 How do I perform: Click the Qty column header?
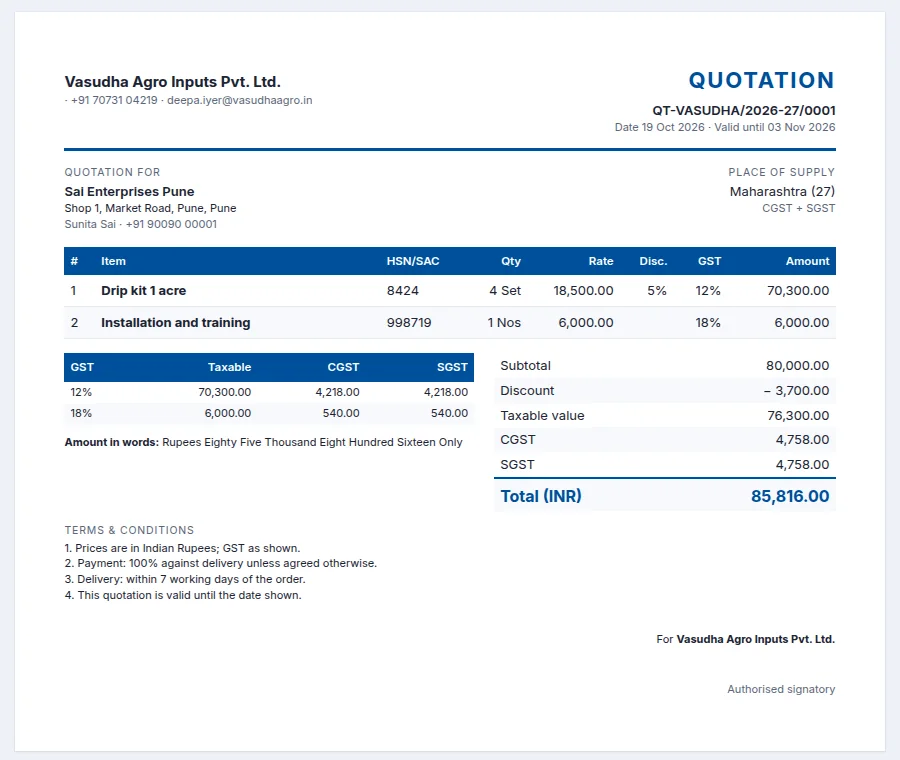[x=511, y=261]
